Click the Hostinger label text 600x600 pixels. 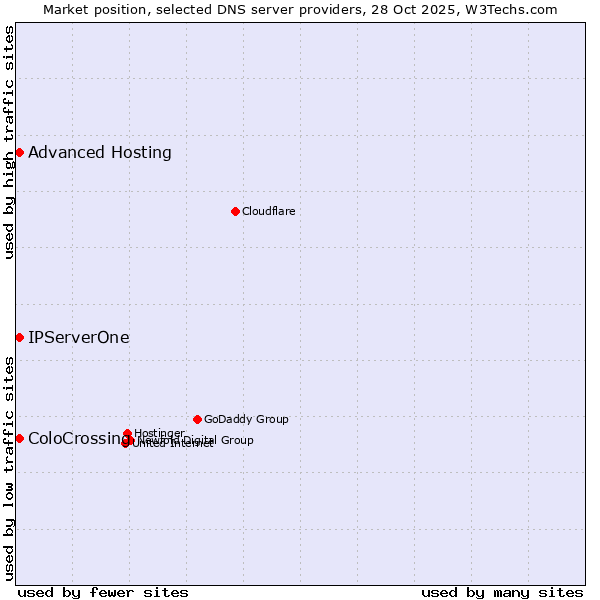(x=159, y=433)
